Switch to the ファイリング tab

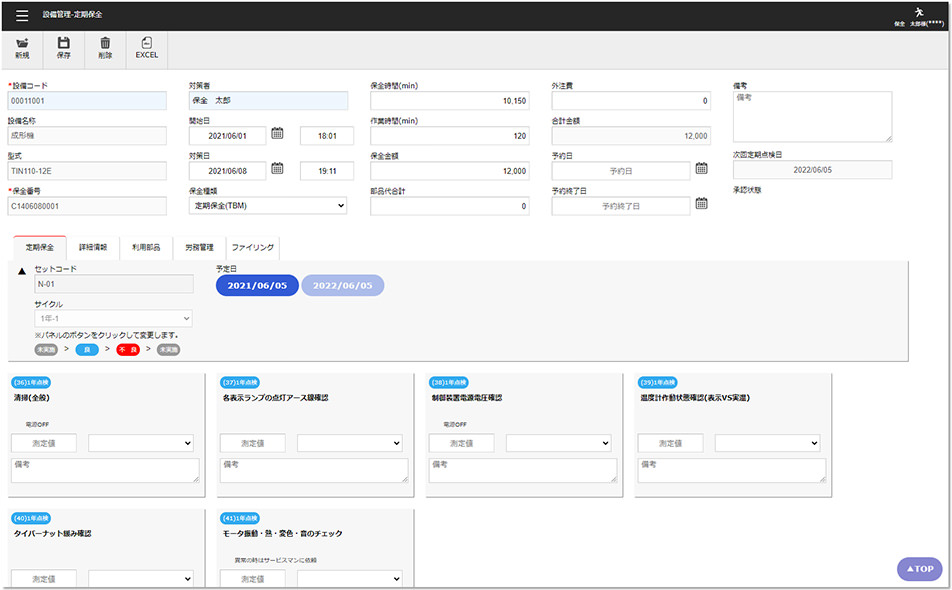253,248
